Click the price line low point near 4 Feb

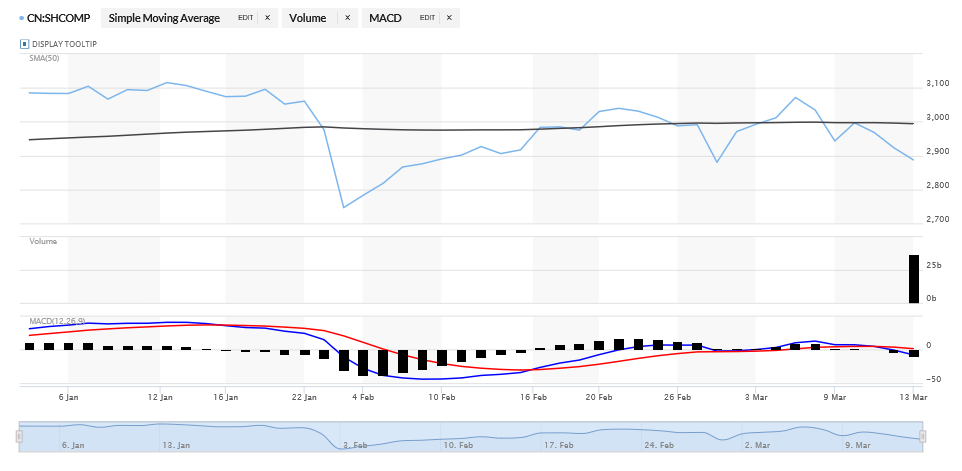(343, 207)
